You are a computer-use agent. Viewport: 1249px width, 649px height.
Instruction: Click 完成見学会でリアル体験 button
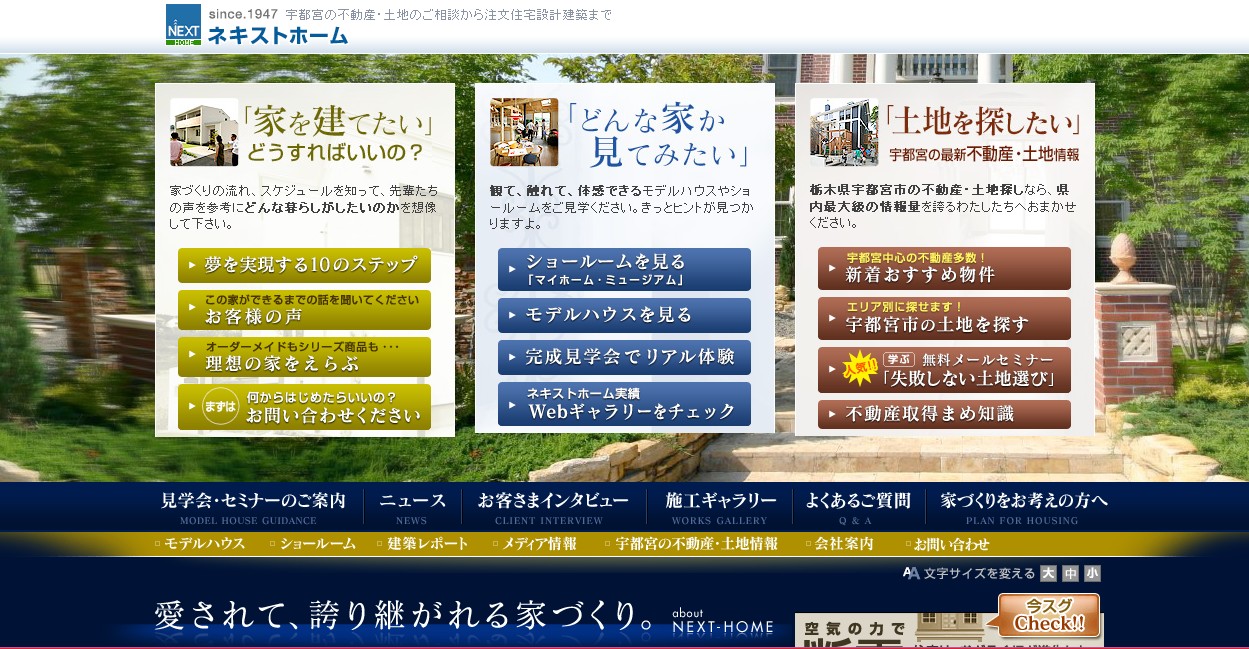pyautogui.click(x=624, y=357)
